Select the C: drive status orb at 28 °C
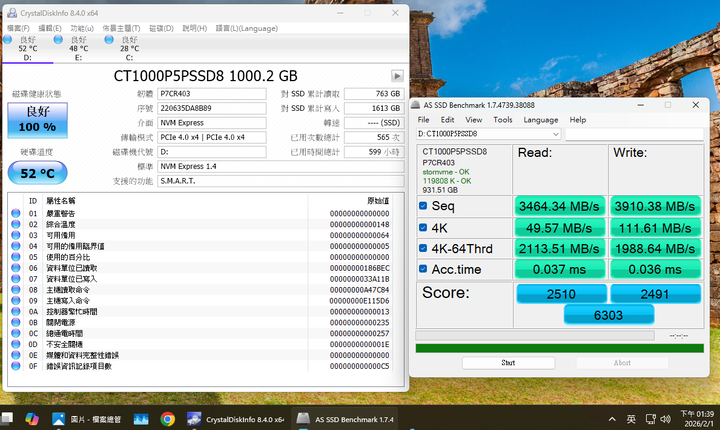This screenshot has height=430, width=720. coord(109,40)
